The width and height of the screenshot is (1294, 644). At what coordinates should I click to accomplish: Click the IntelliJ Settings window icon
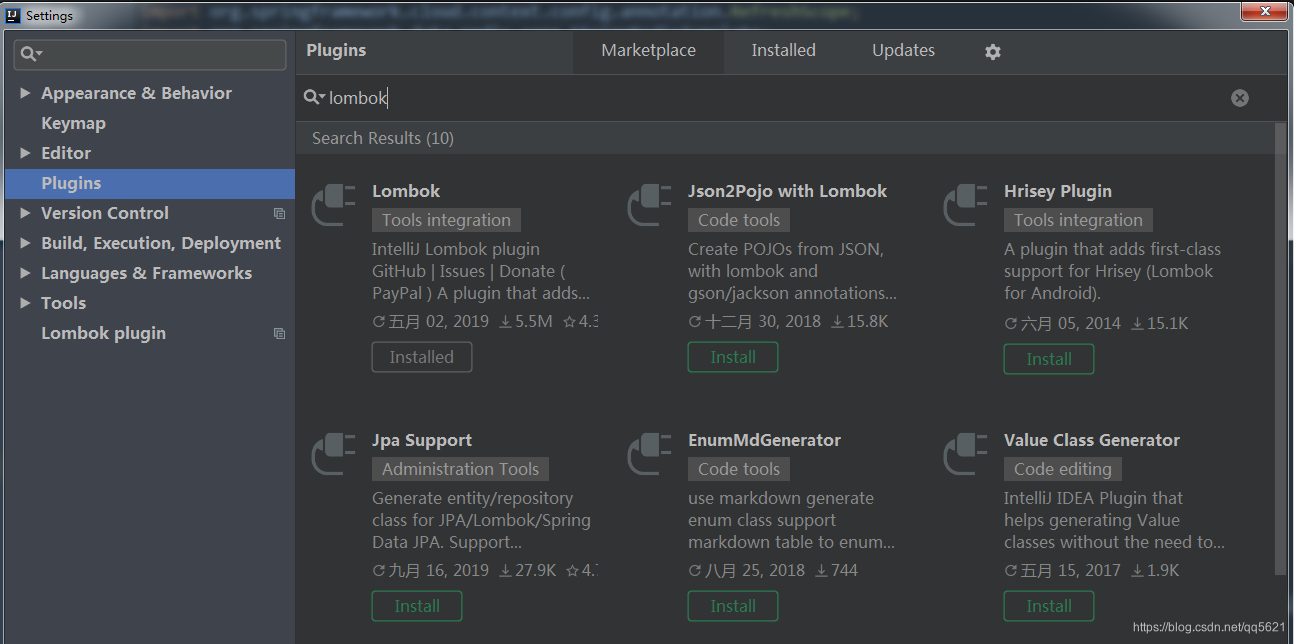pos(14,16)
